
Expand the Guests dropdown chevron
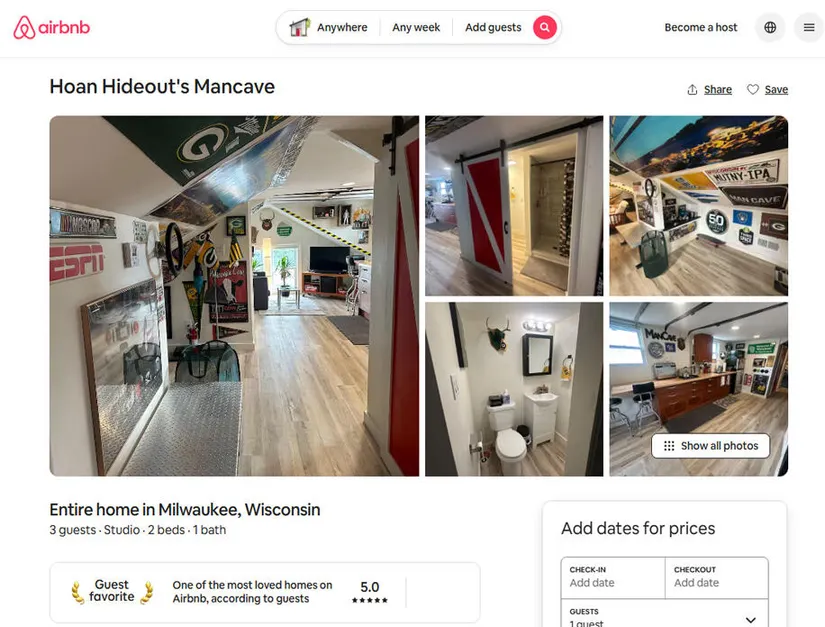751,620
